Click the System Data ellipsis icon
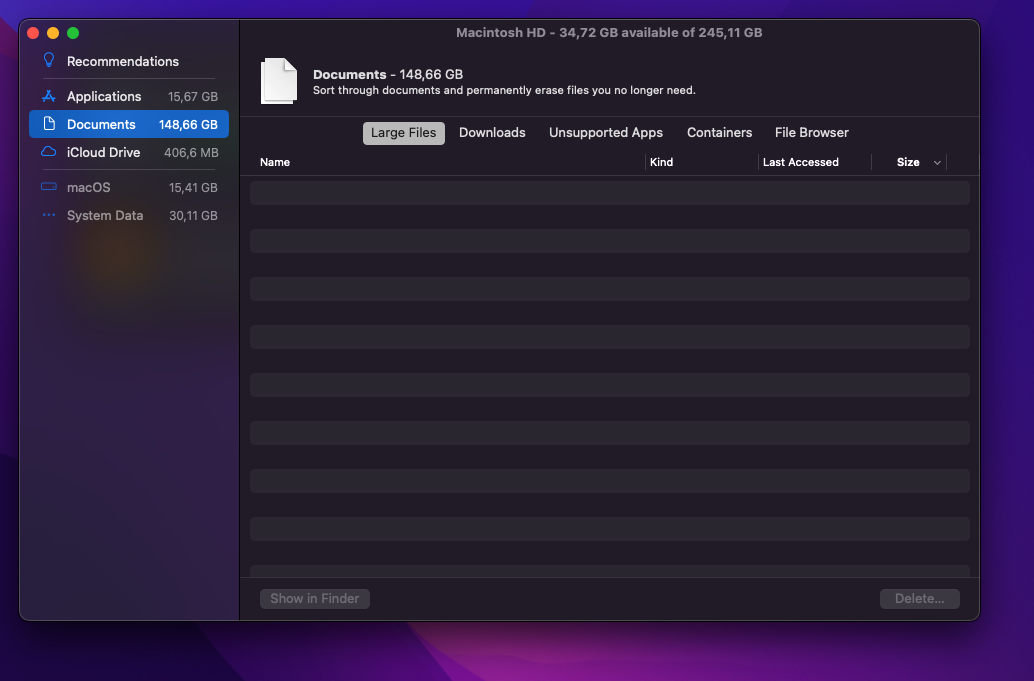 point(49,215)
